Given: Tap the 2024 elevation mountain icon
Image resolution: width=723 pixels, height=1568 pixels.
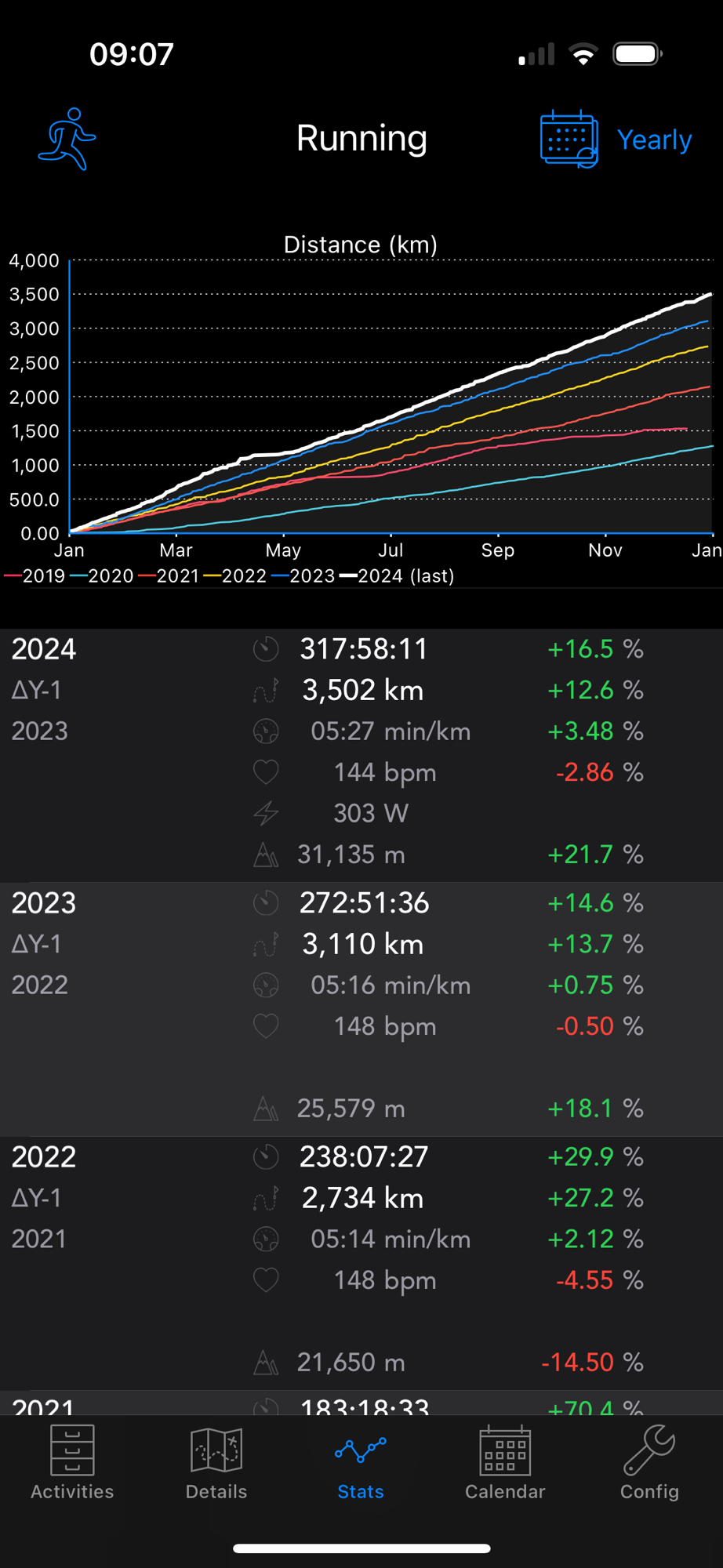Looking at the screenshot, I should pyautogui.click(x=266, y=855).
